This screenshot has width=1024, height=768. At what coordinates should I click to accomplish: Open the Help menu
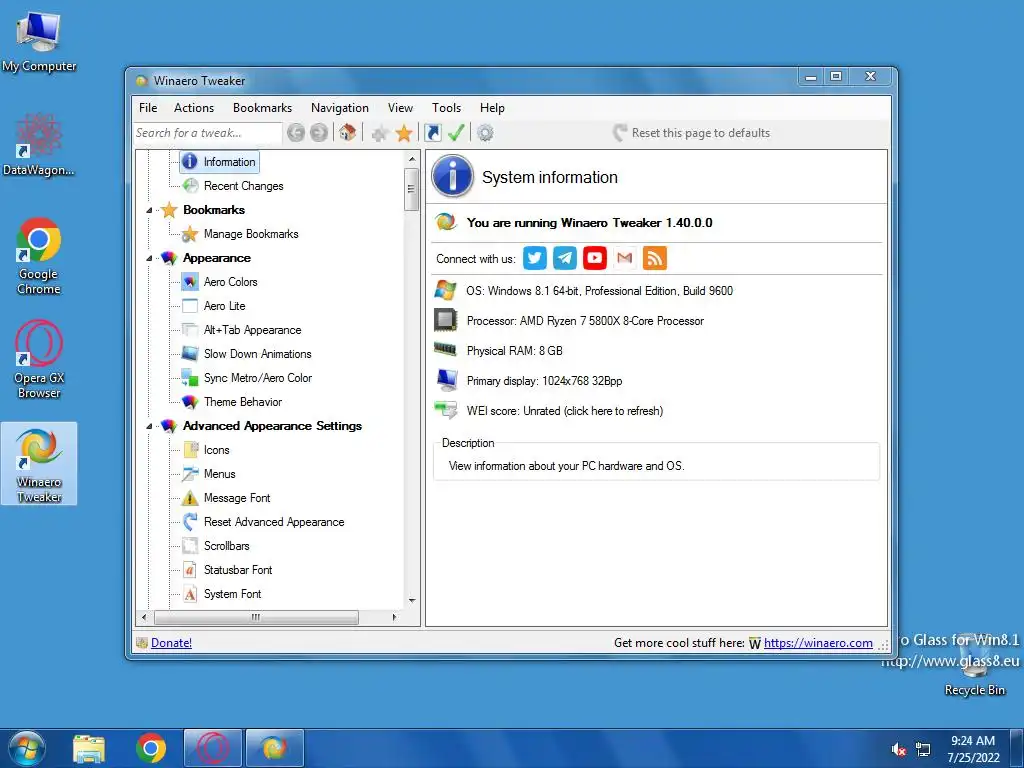(492, 108)
